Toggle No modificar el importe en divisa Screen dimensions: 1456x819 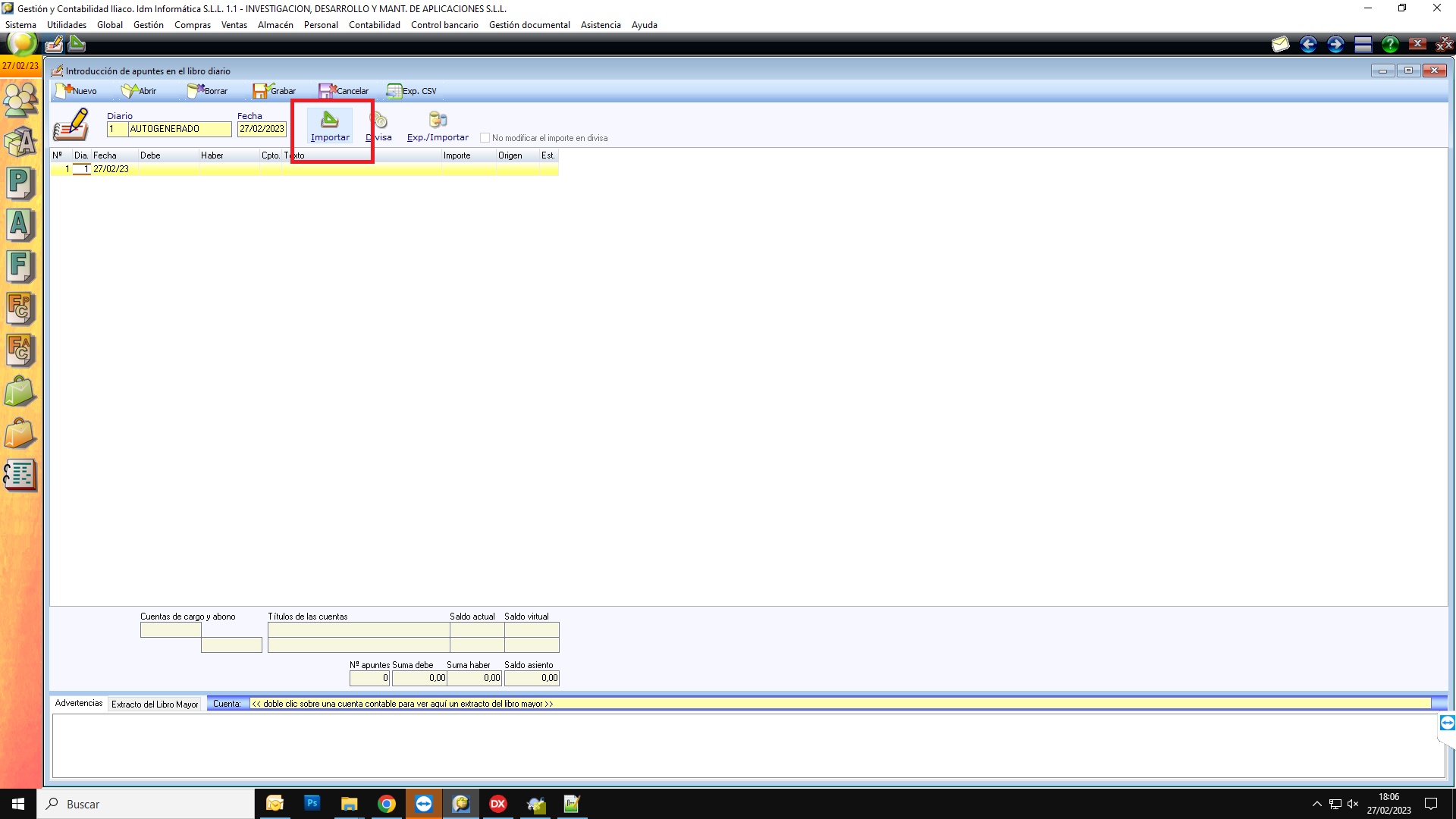point(485,138)
